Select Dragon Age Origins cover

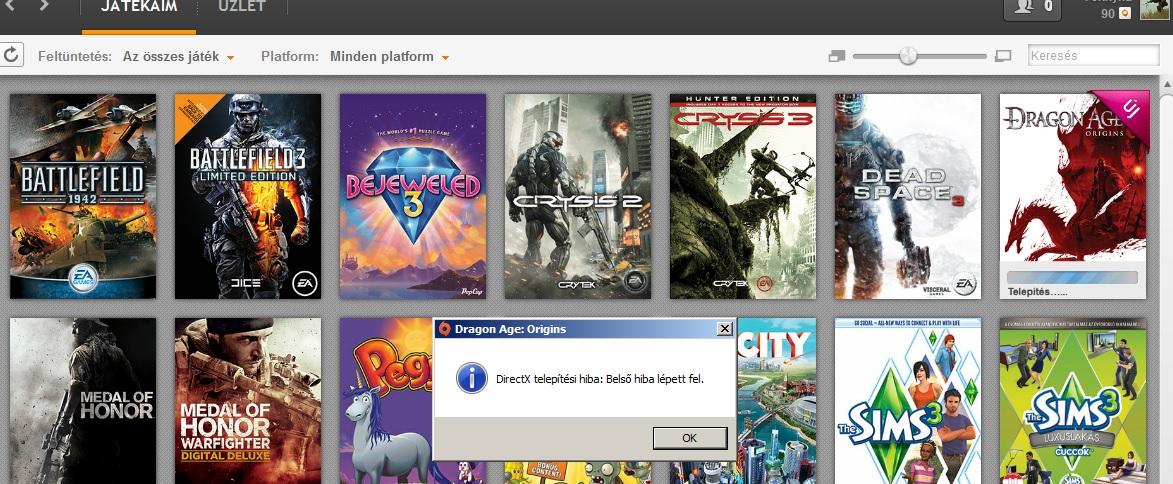pos(1073,196)
